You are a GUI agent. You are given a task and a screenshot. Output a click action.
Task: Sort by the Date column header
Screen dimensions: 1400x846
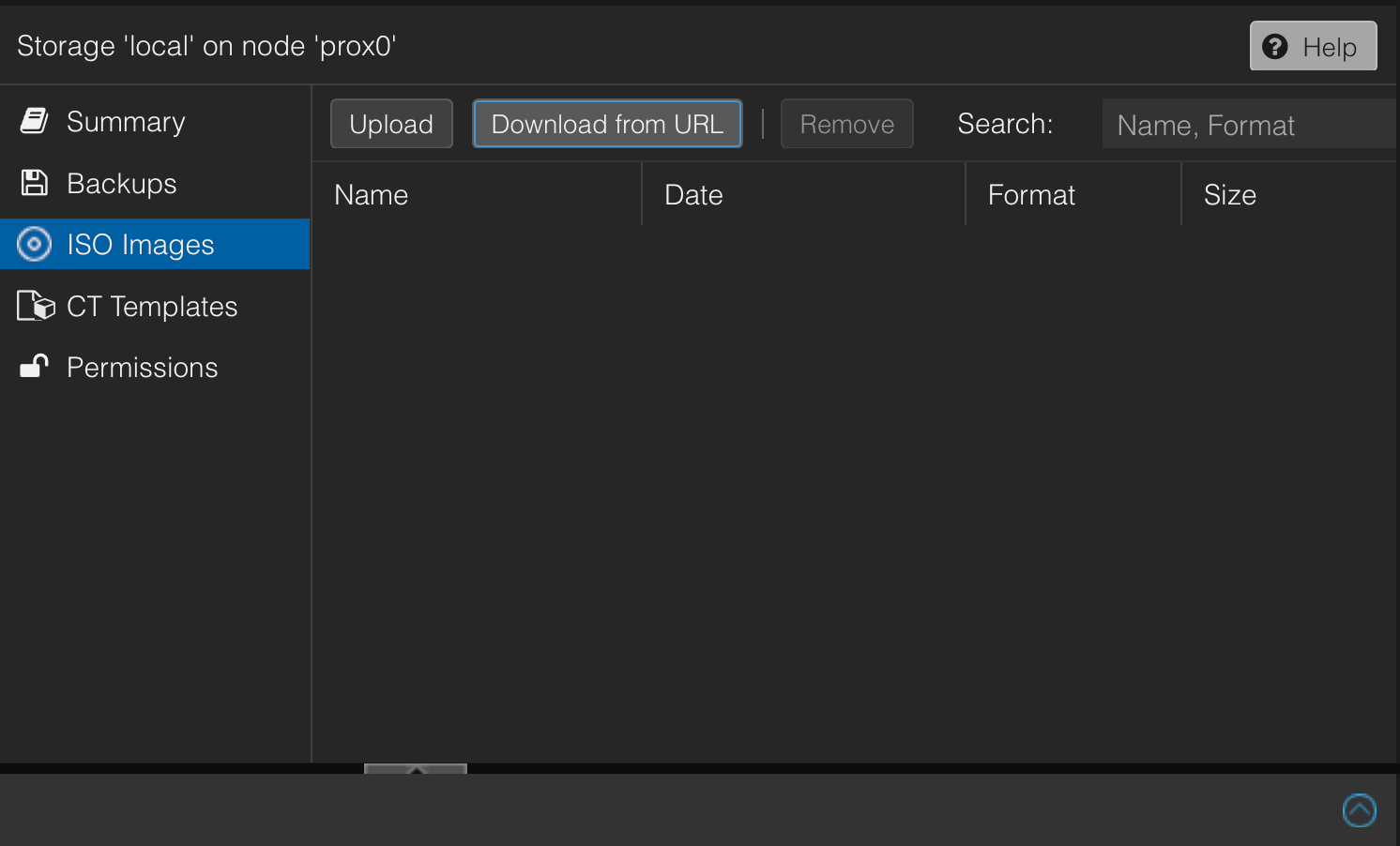click(x=693, y=195)
